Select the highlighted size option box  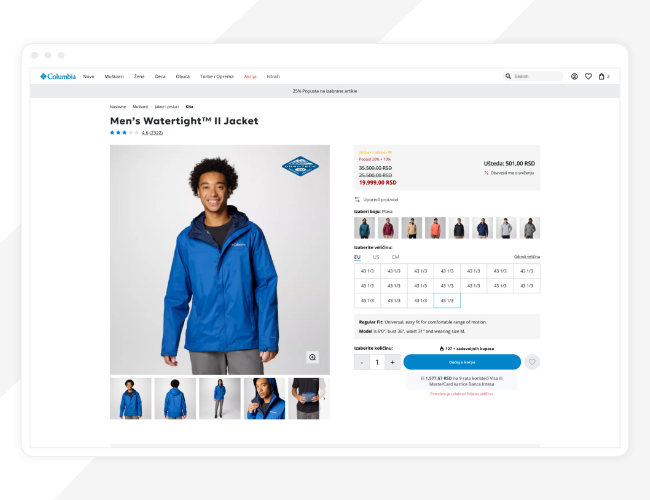(447, 300)
